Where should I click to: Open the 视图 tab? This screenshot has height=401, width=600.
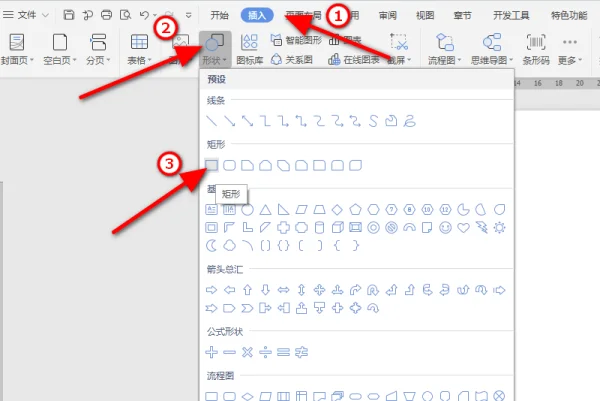click(425, 15)
